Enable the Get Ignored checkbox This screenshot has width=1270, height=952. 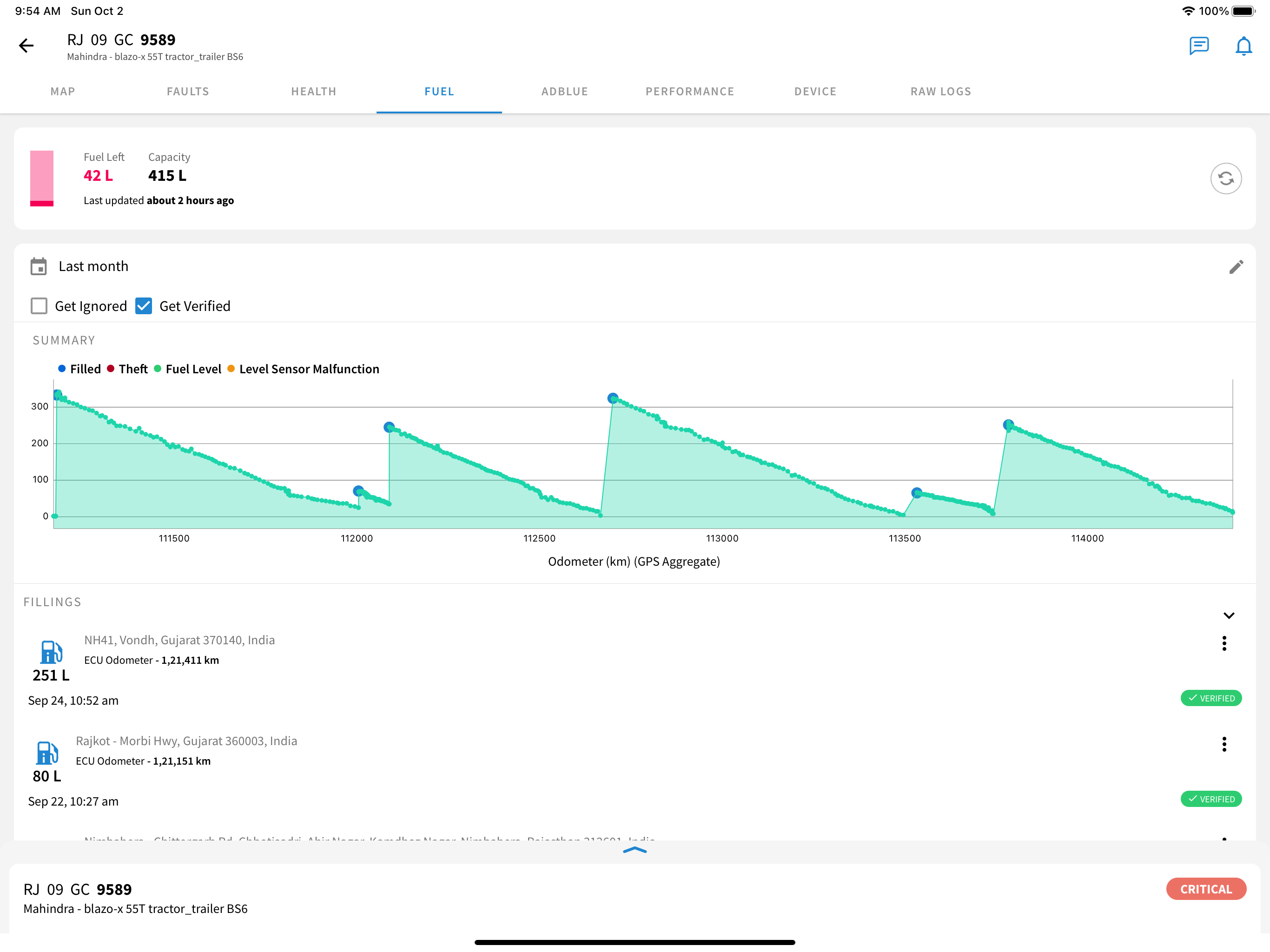tap(39, 306)
